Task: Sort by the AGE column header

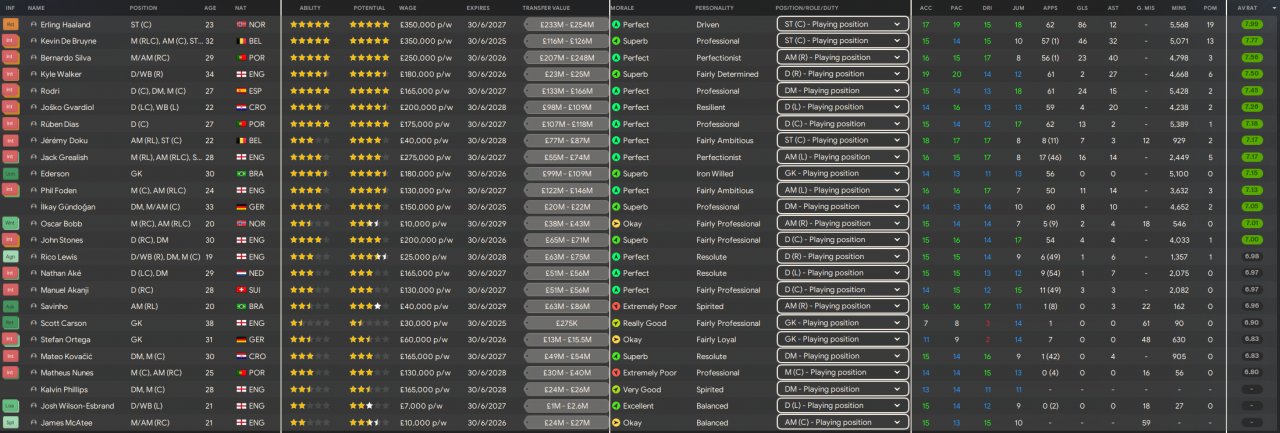Action: 210,7
